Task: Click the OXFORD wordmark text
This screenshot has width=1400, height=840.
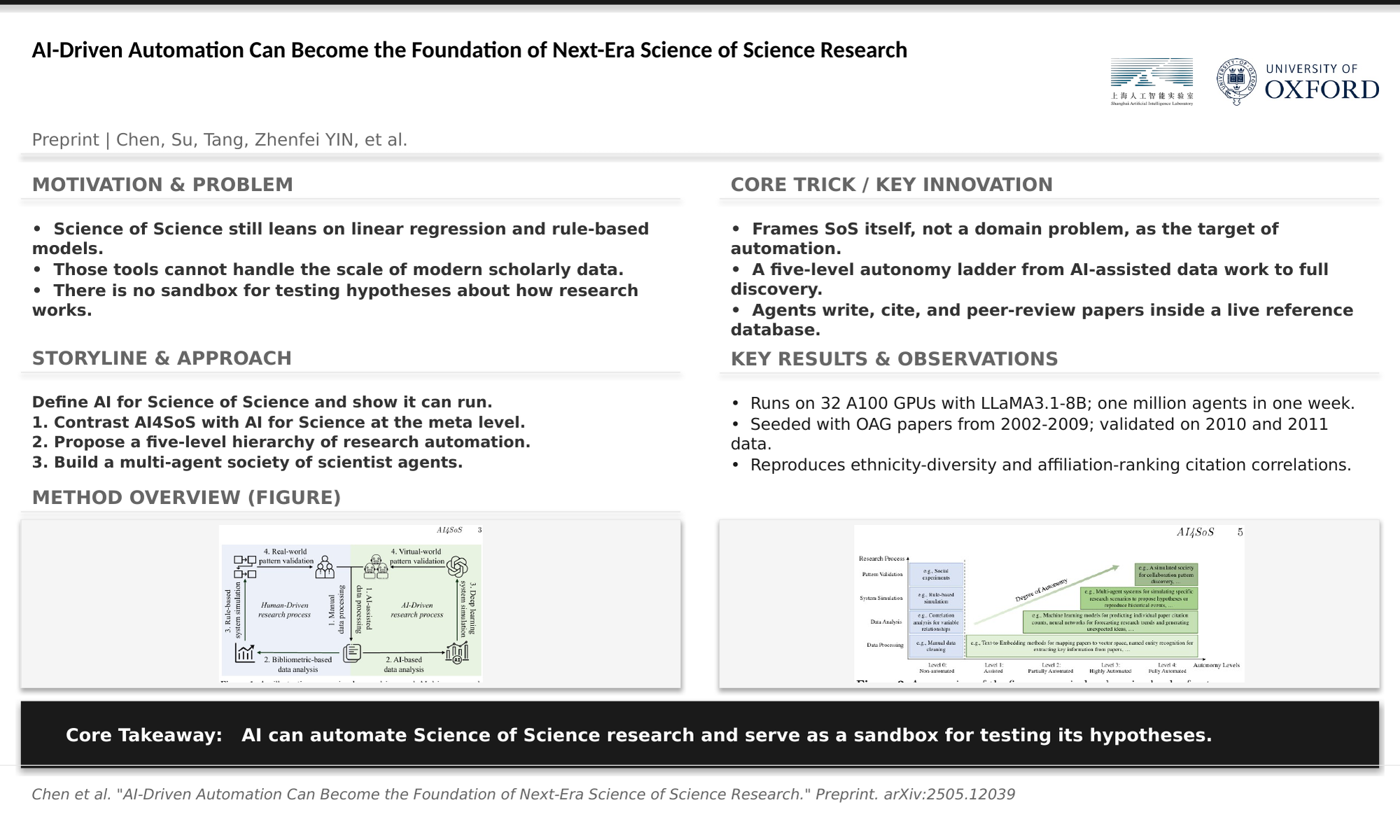Action: [x=1322, y=90]
